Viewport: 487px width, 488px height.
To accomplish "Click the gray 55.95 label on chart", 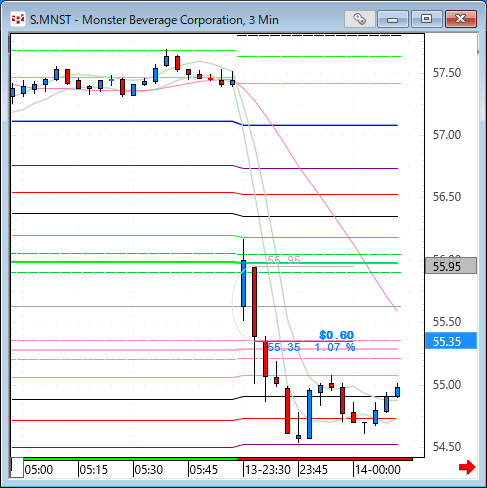I will [284, 260].
